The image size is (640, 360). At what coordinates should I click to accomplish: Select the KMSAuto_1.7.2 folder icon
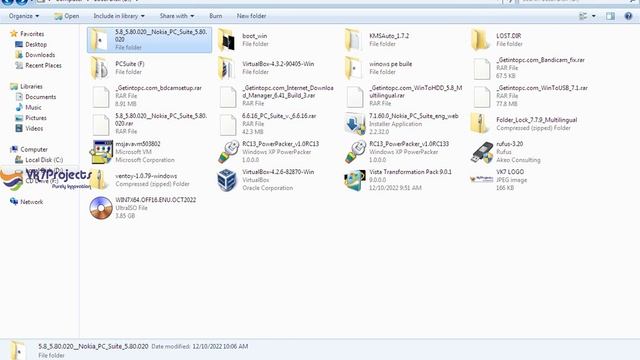point(353,40)
